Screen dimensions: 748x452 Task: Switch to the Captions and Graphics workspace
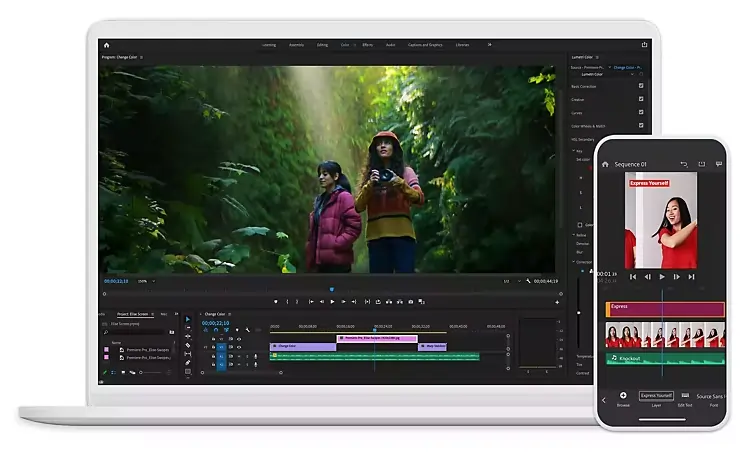pyautogui.click(x=425, y=45)
